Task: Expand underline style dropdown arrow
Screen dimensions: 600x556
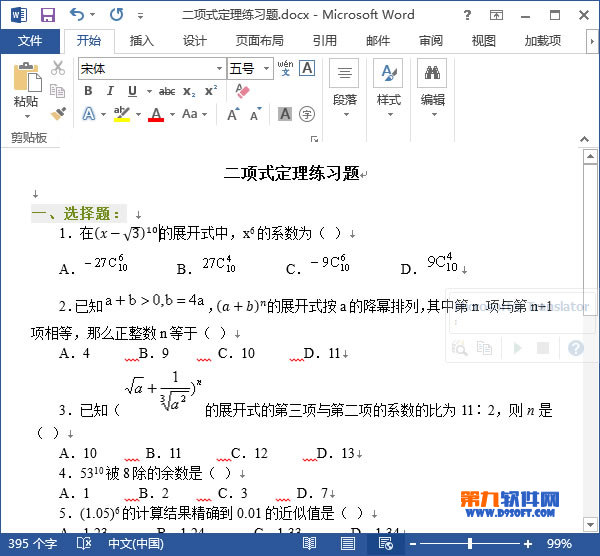Action: coord(149,91)
